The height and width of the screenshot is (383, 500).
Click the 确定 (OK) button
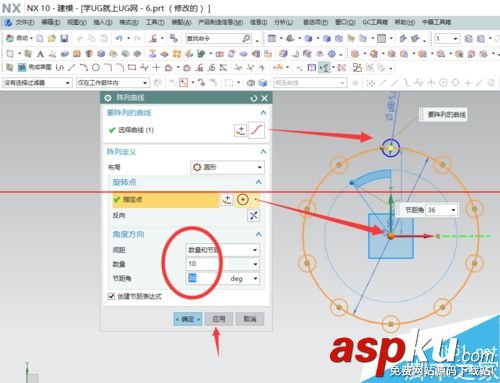(188, 319)
